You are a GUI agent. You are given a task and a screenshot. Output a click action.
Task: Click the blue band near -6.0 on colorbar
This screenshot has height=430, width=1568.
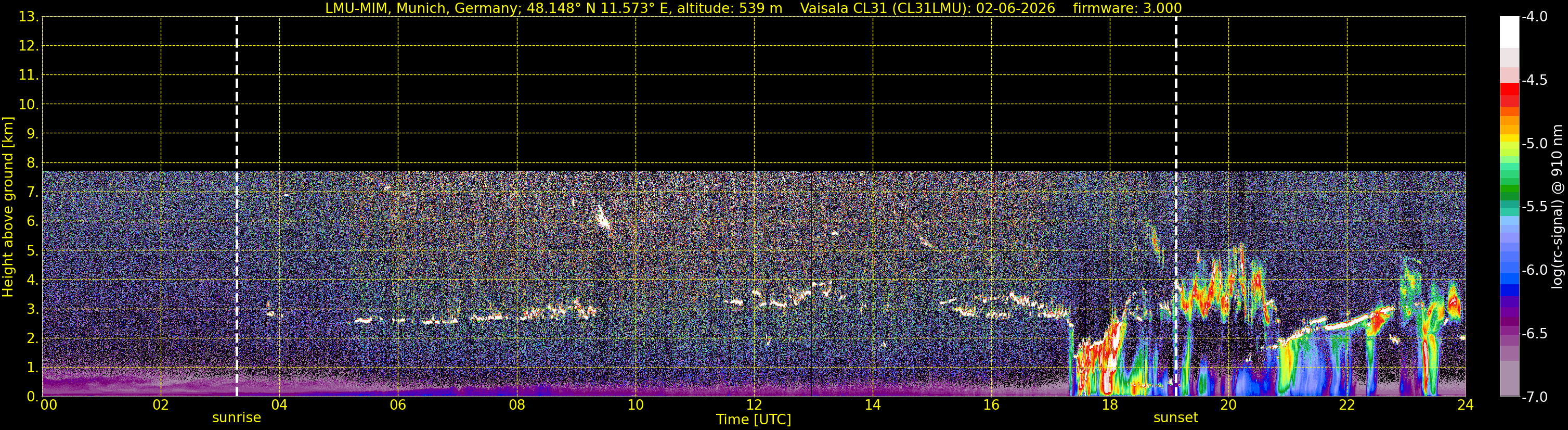coord(1510,279)
